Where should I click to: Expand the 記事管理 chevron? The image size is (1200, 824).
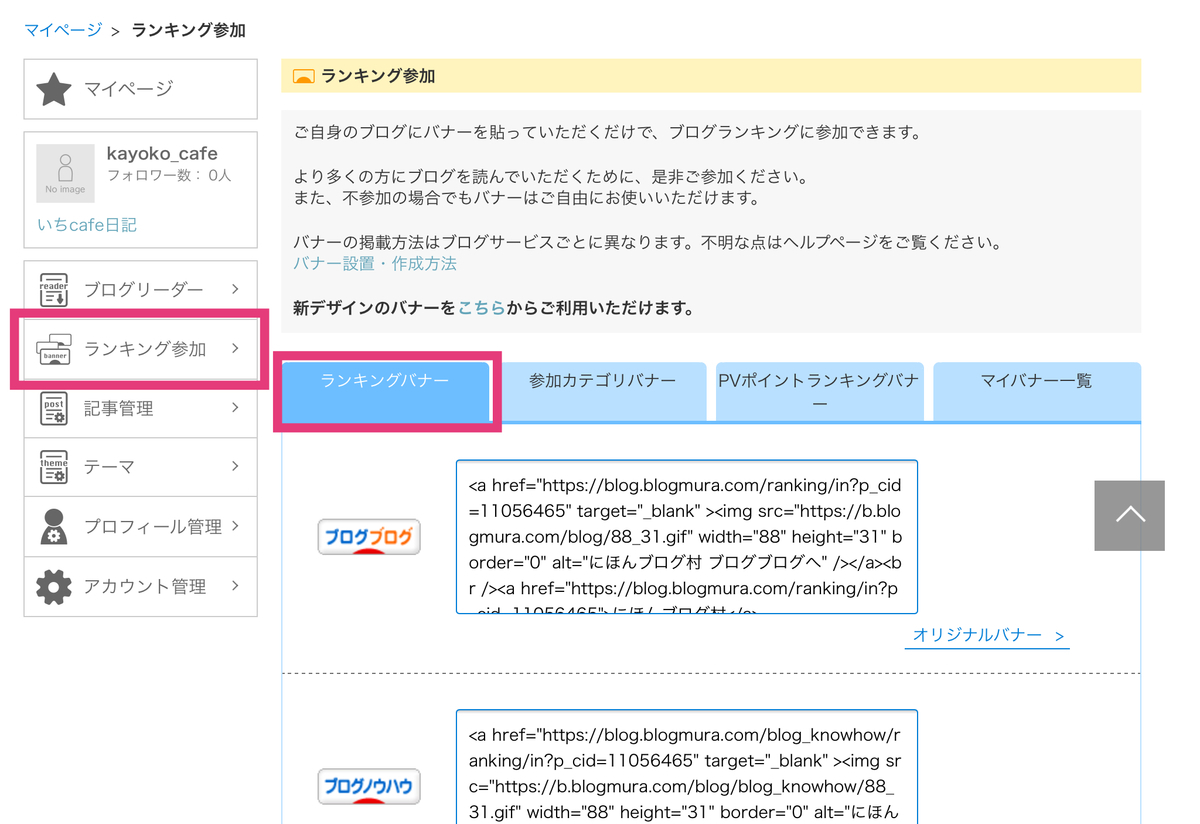click(235, 408)
